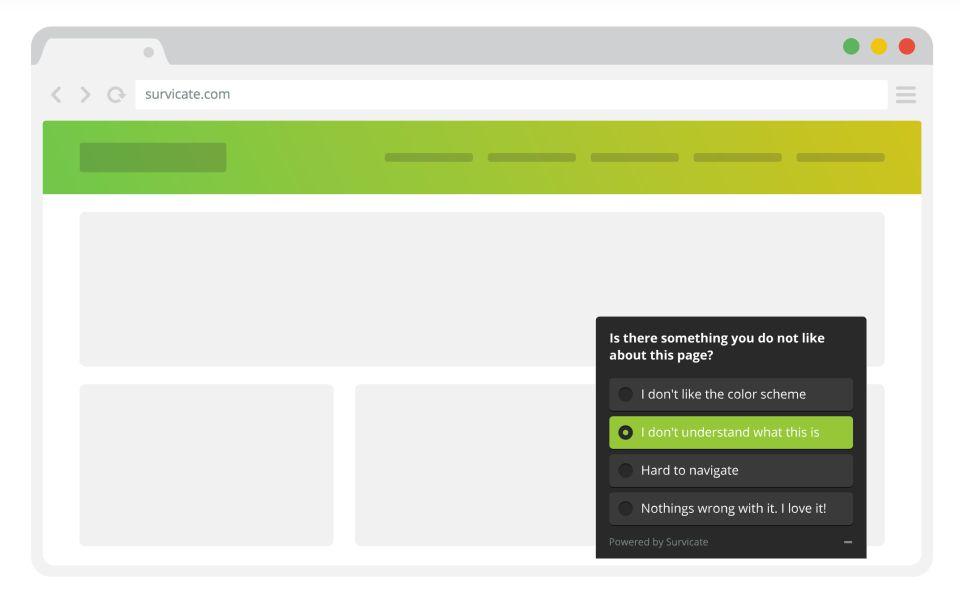Image resolution: width=960 pixels, height=597 pixels.
Task: Select "I don't like the color scheme"
Action: pos(730,394)
